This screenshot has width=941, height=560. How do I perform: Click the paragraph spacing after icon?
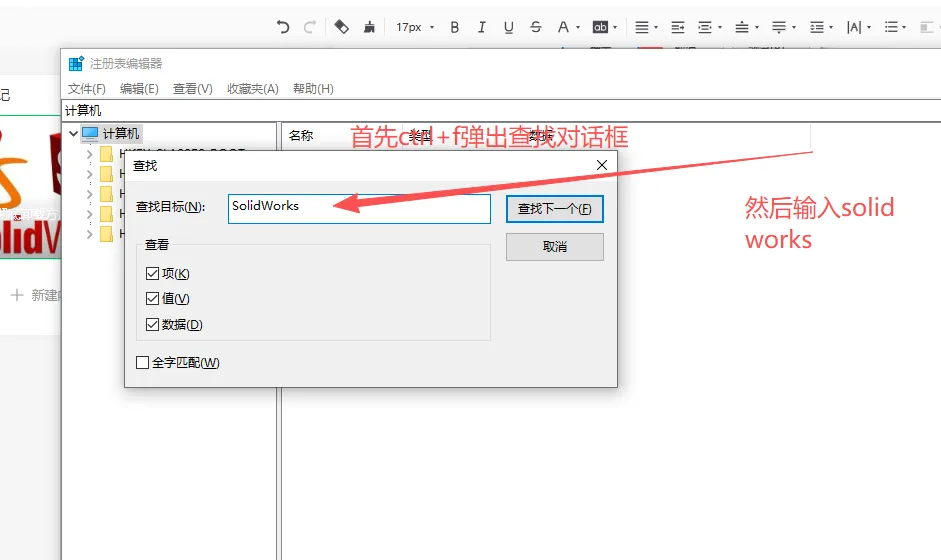(x=779, y=27)
